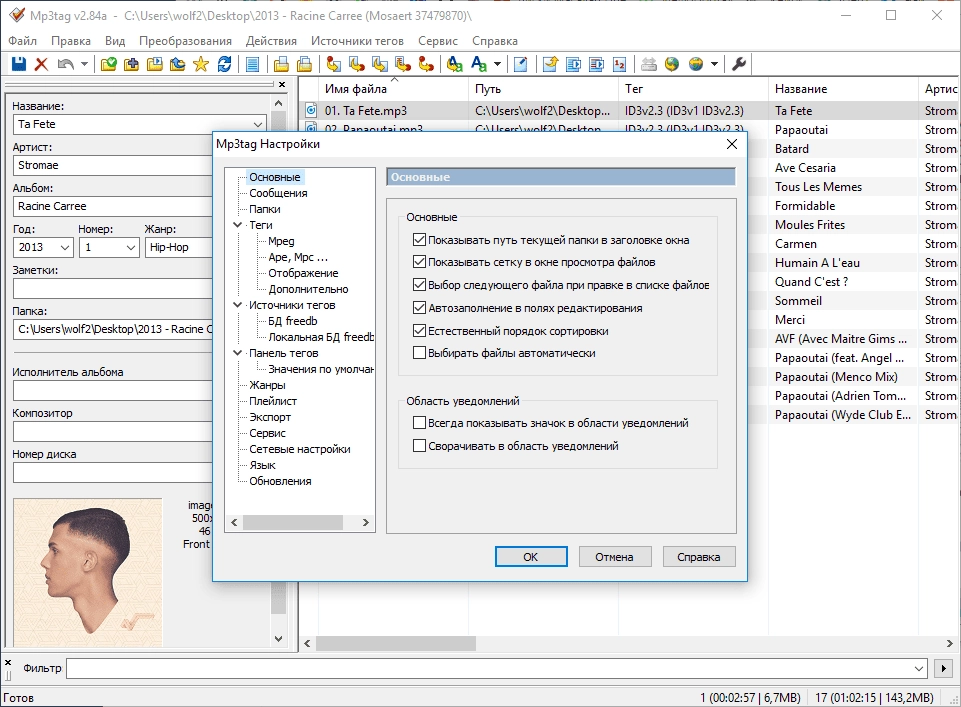Click the file icon of 01. Ta Fete.mp3
The image size is (961, 707).
(311, 110)
